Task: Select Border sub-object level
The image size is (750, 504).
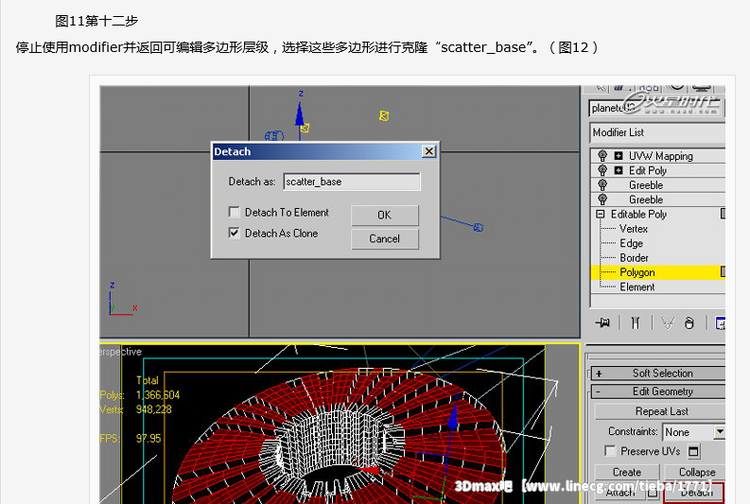Action: [x=634, y=258]
